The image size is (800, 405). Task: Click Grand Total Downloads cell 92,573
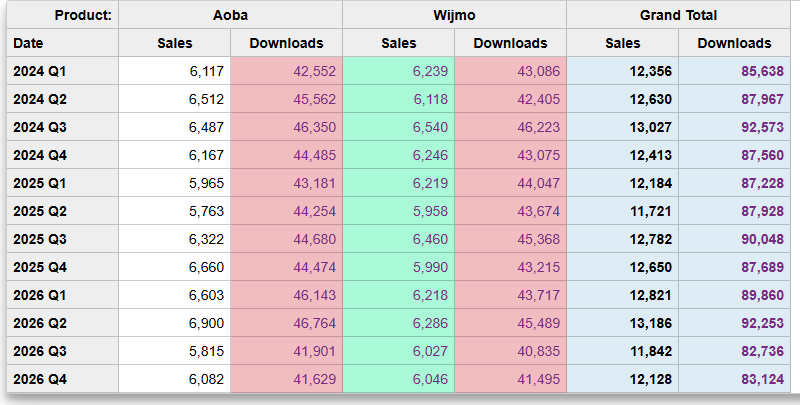tap(735, 127)
